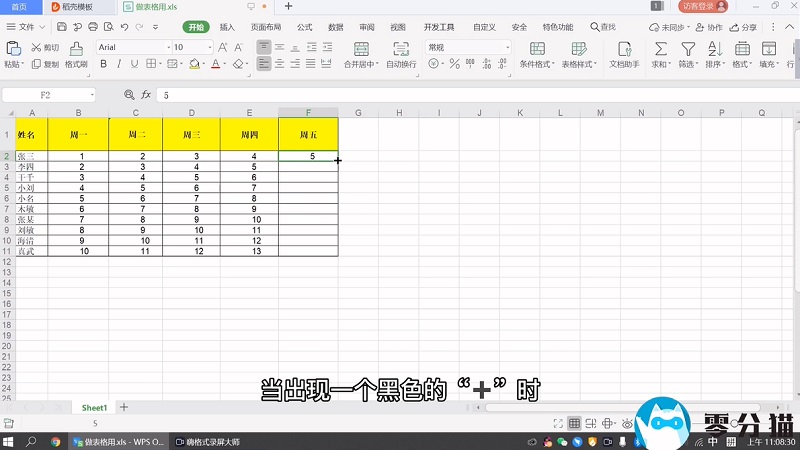Click the guest login (访客登录) button
800x450 pixels.
pos(702,6)
